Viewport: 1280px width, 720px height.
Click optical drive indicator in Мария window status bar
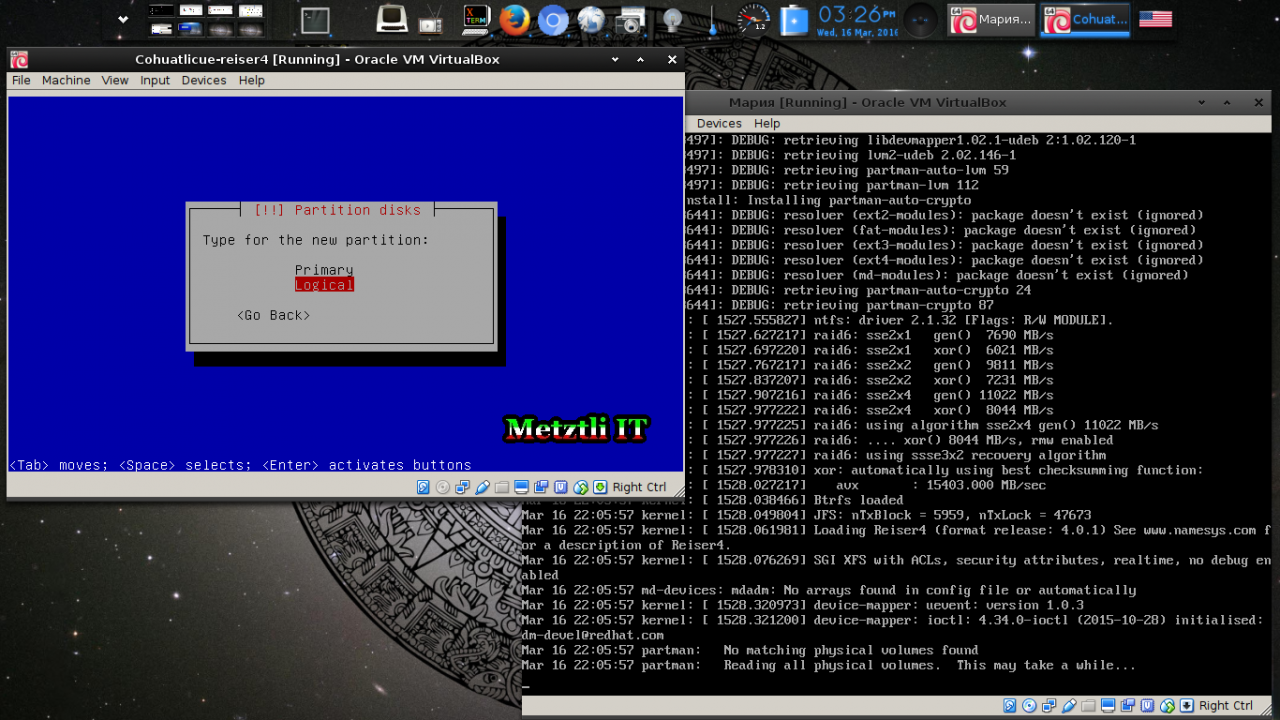(x=1029, y=706)
